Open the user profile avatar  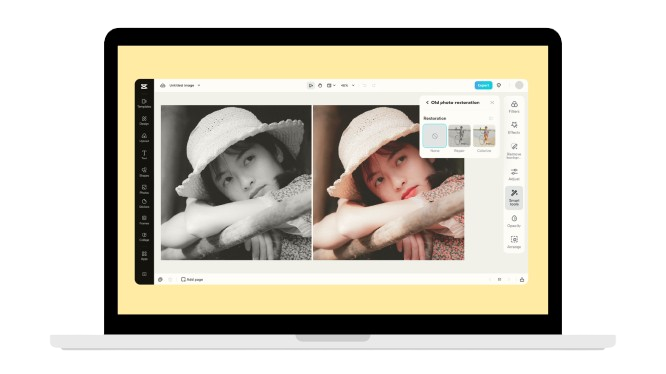tap(519, 85)
